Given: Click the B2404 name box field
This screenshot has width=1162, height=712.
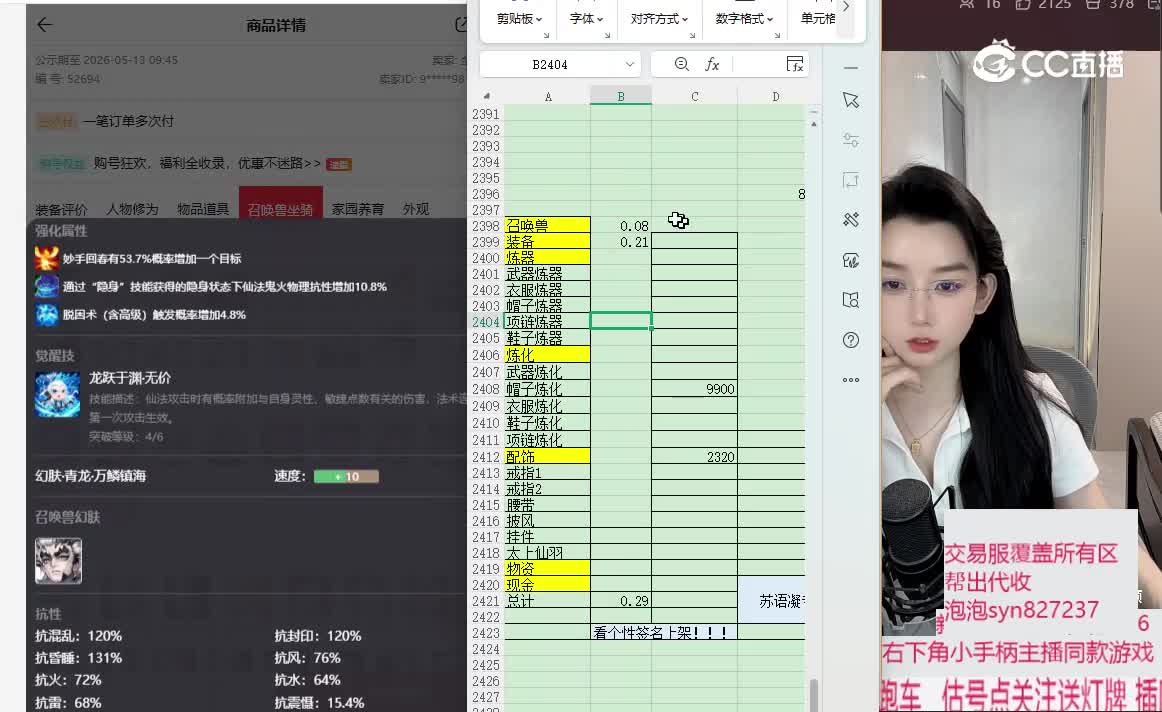Looking at the screenshot, I should pyautogui.click(x=550, y=64).
